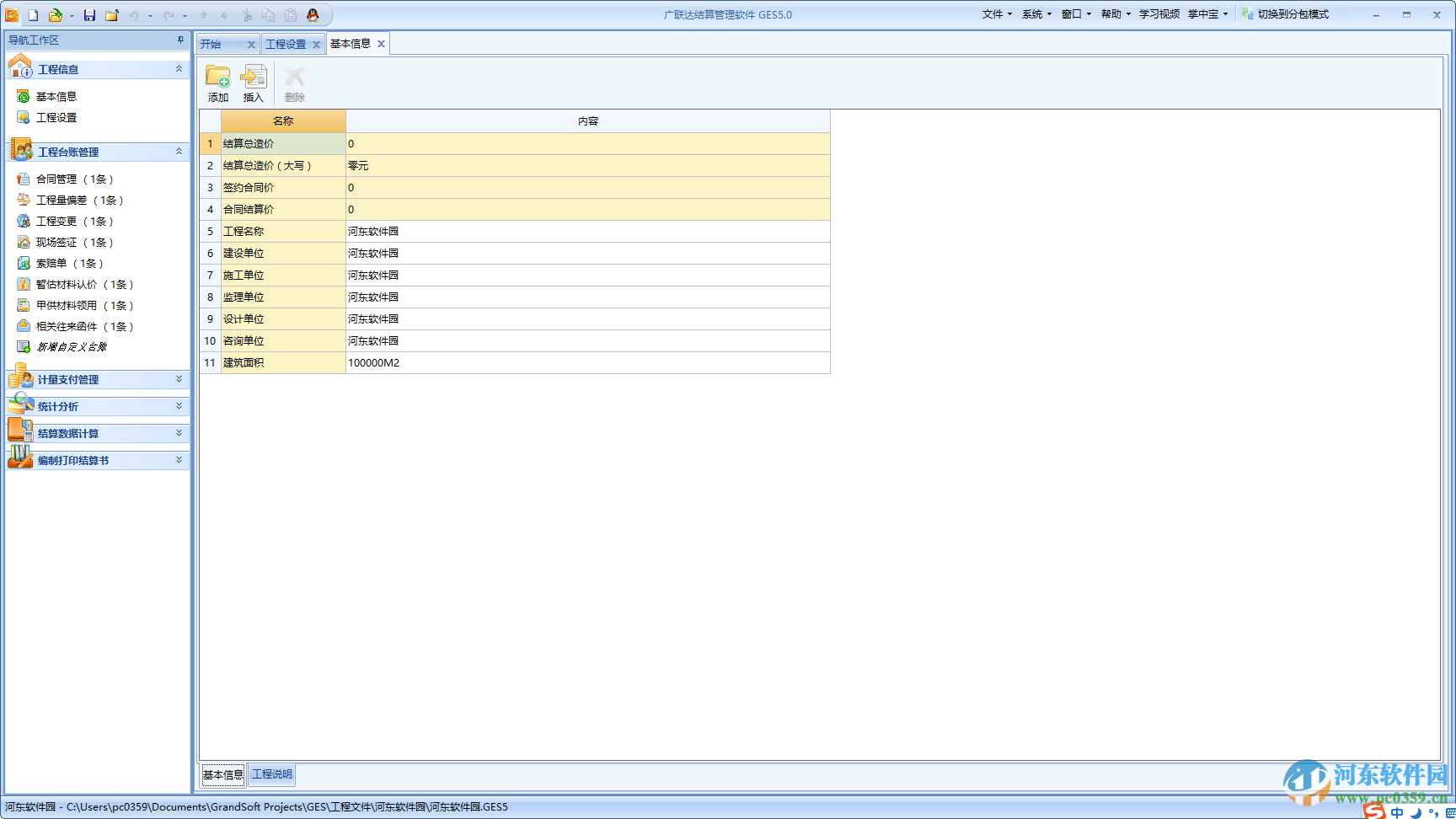Open the dropdown arrow beside the open-folder icon
This screenshot has height=819, width=1456.
pos(72,15)
